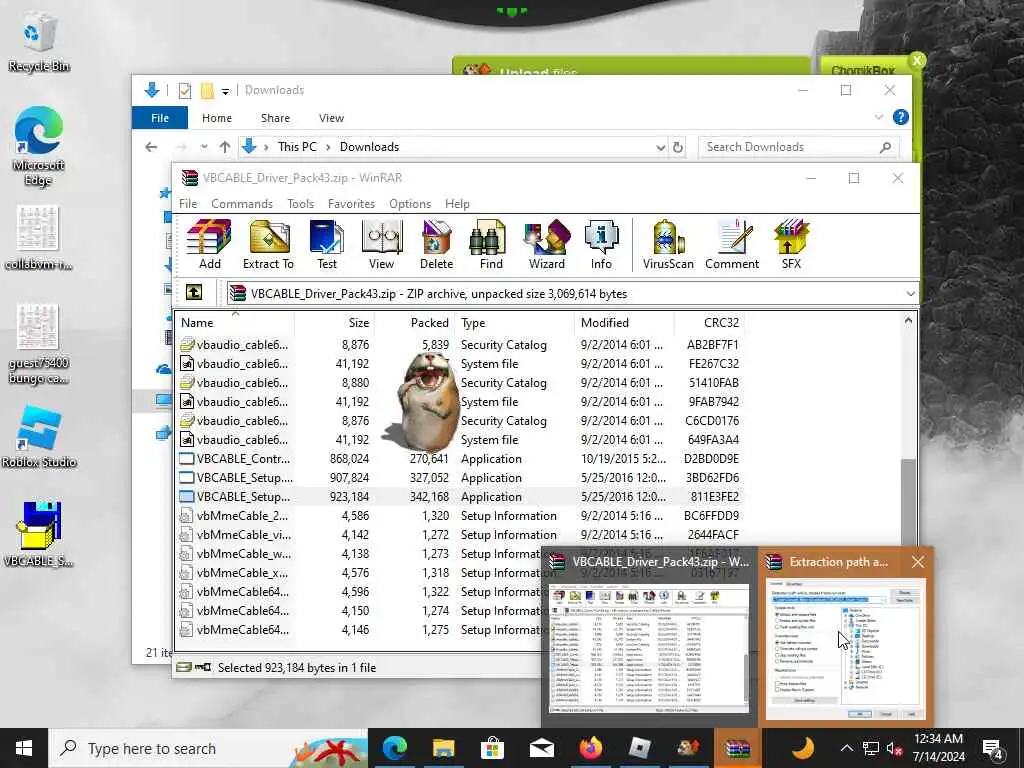Click the Comment toolbar icon

[732, 244]
